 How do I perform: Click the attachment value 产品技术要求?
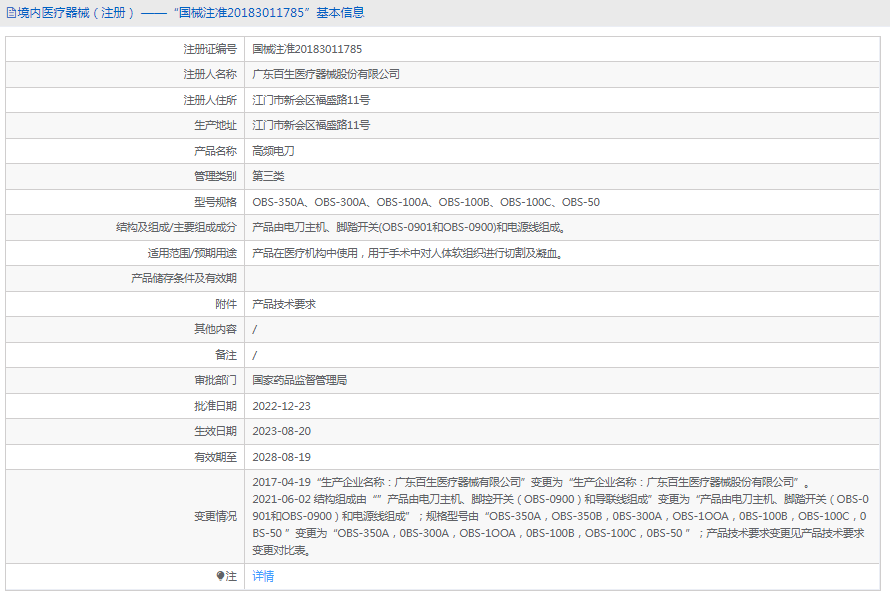pos(284,304)
